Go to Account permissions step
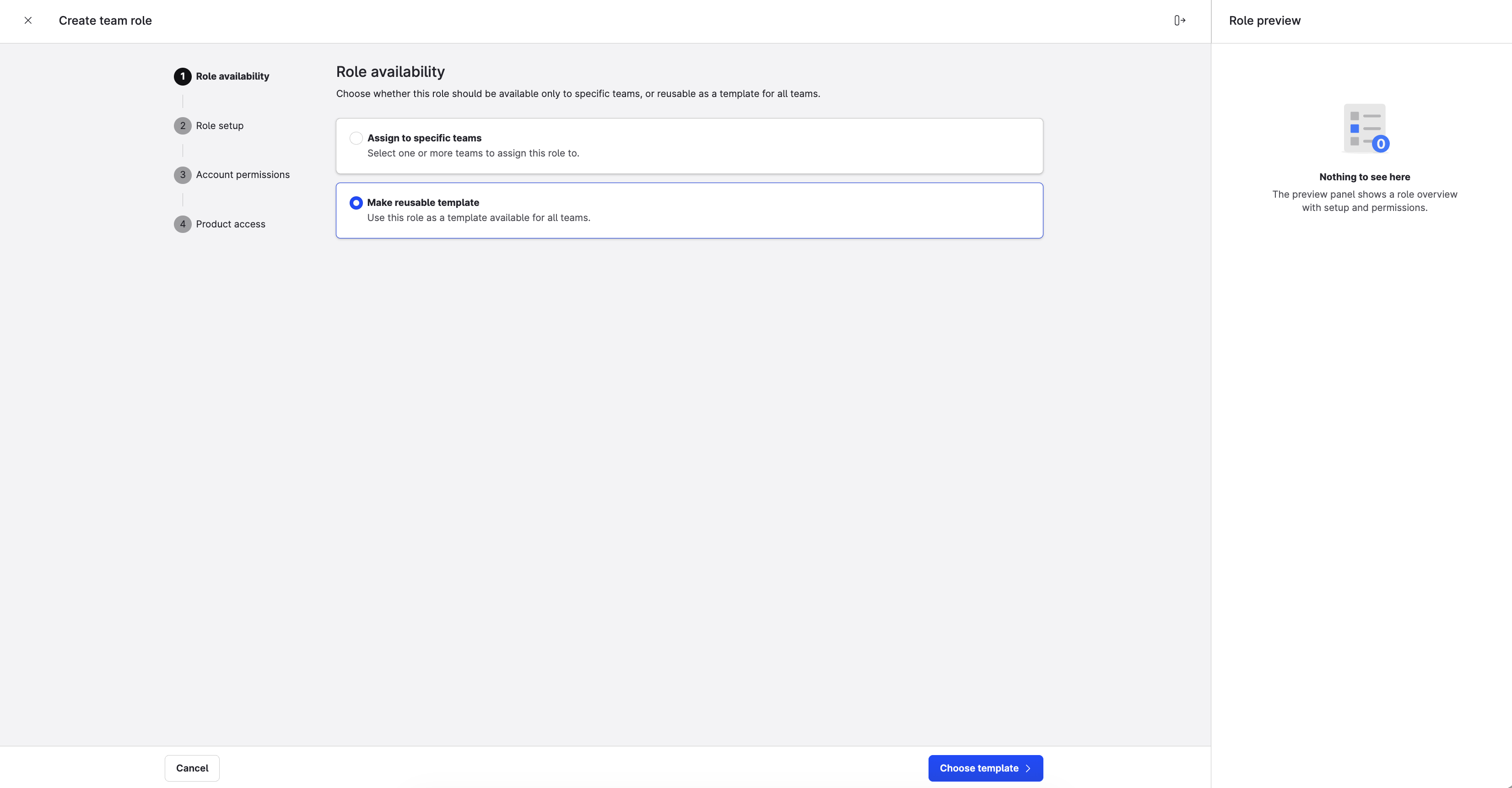 click(232, 175)
